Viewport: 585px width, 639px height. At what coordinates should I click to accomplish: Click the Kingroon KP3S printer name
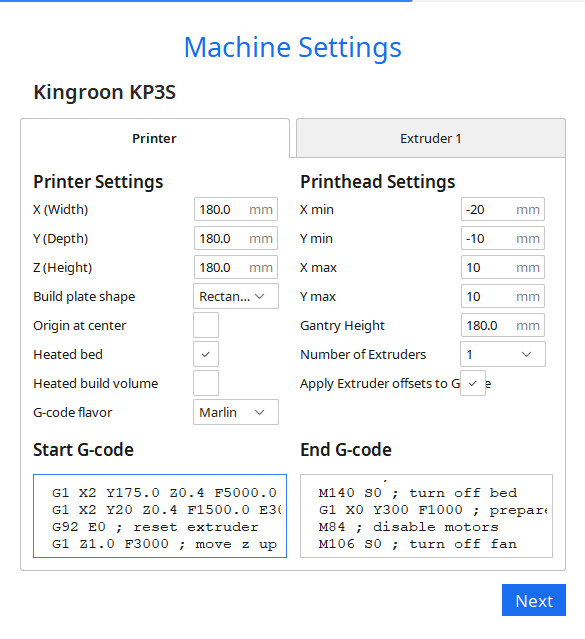click(105, 92)
